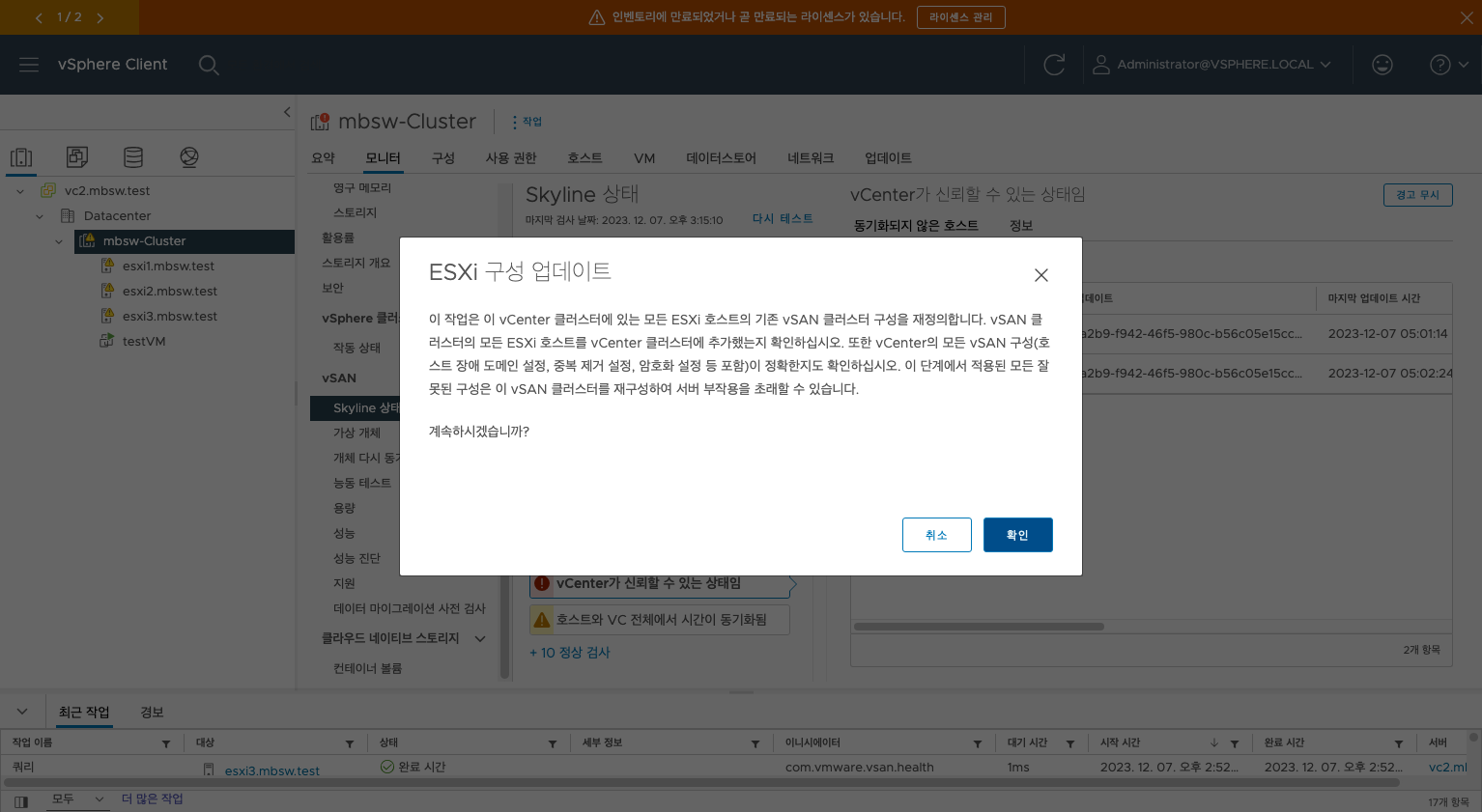Filter the 이니시에이터 column

(978, 743)
